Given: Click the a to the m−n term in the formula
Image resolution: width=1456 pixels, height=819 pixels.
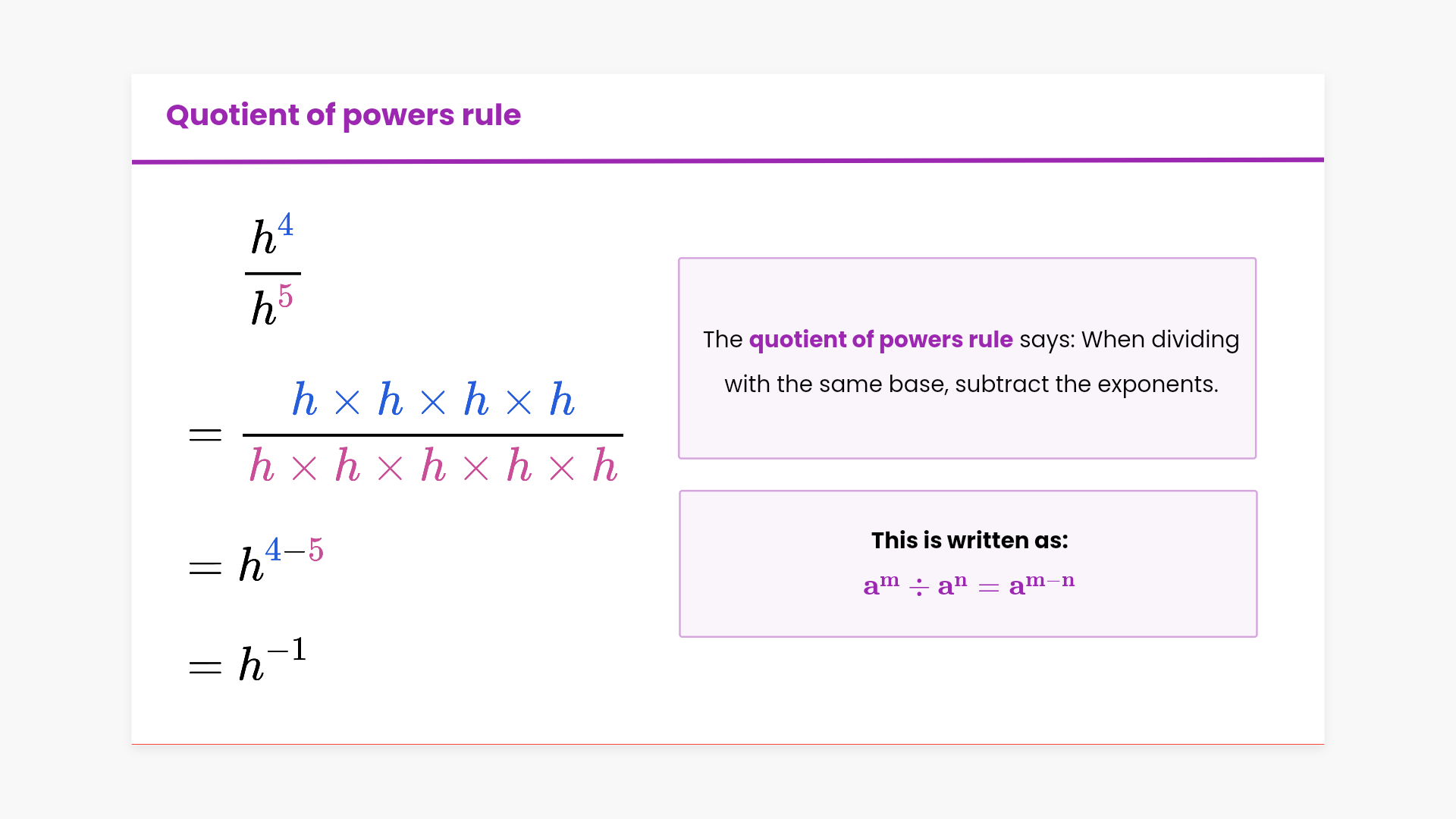Looking at the screenshot, I should [x=1041, y=585].
